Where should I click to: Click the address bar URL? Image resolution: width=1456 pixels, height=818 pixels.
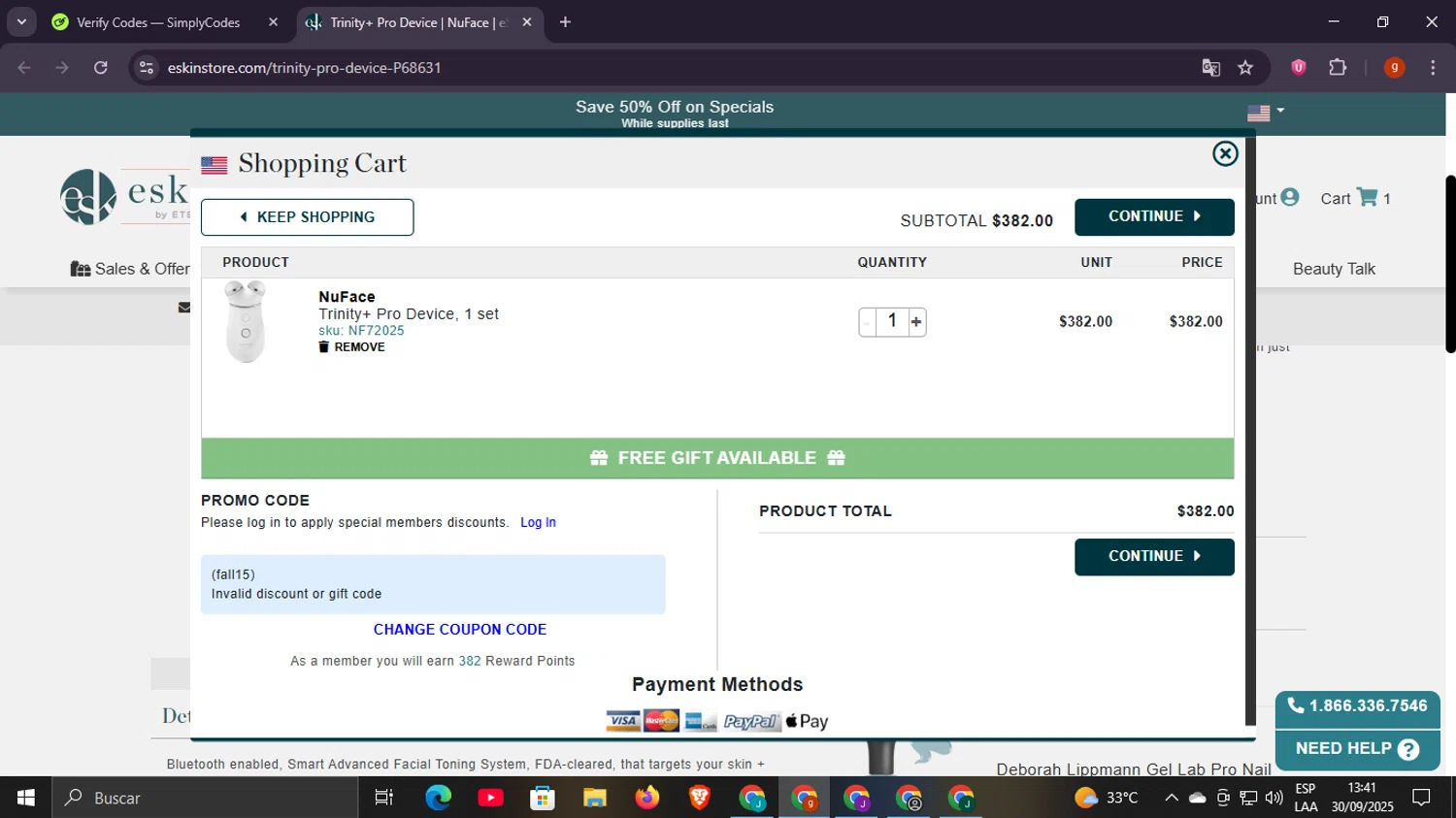point(304,68)
